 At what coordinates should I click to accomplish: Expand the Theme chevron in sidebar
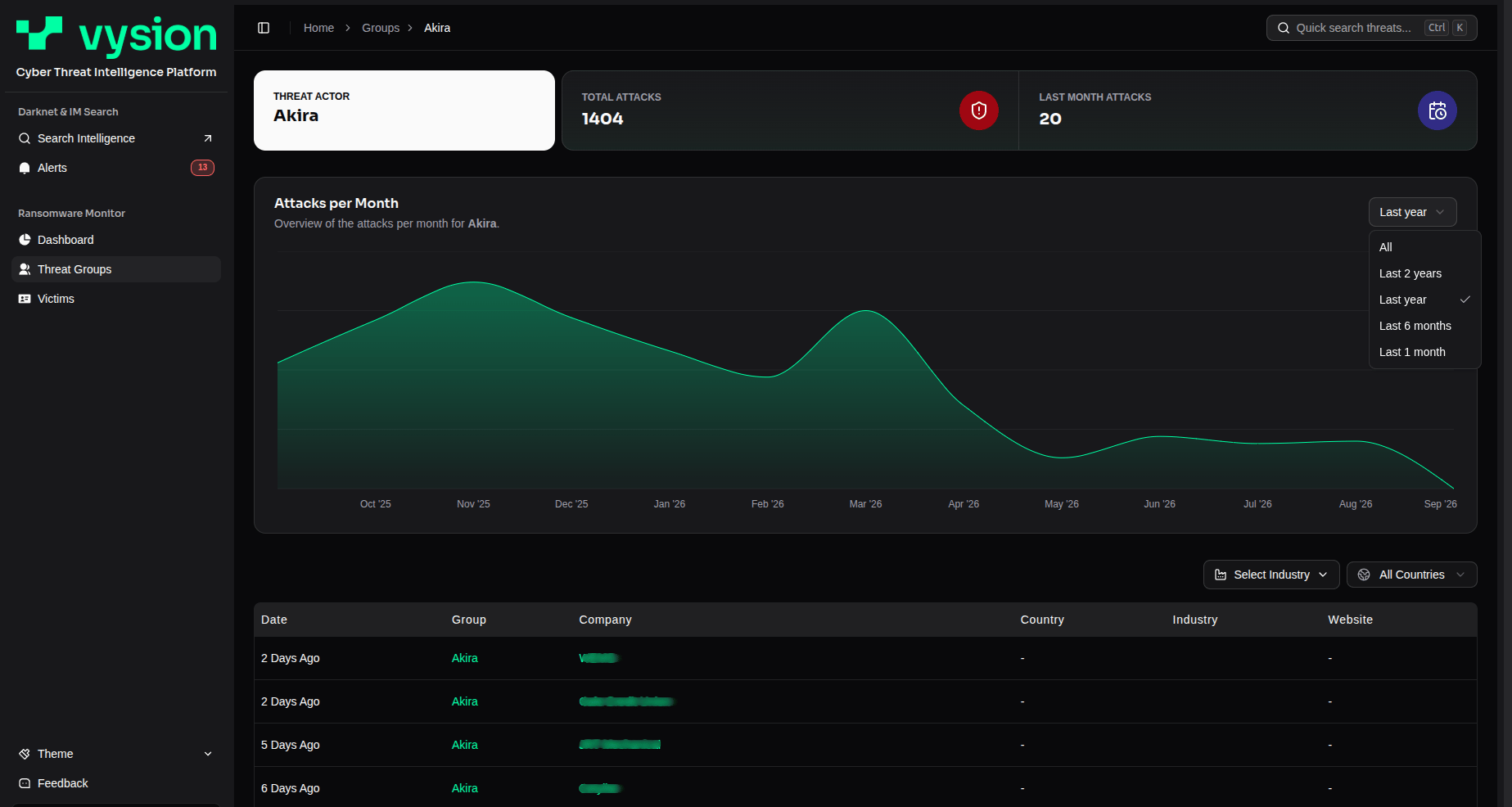pyautogui.click(x=208, y=754)
